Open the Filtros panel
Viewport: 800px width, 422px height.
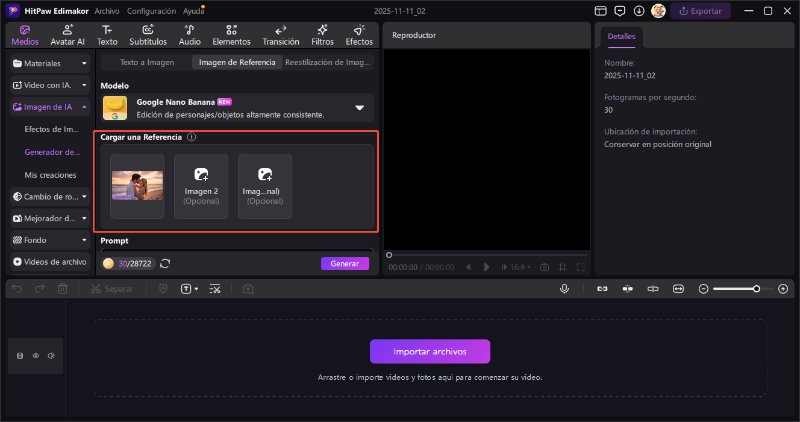322,35
